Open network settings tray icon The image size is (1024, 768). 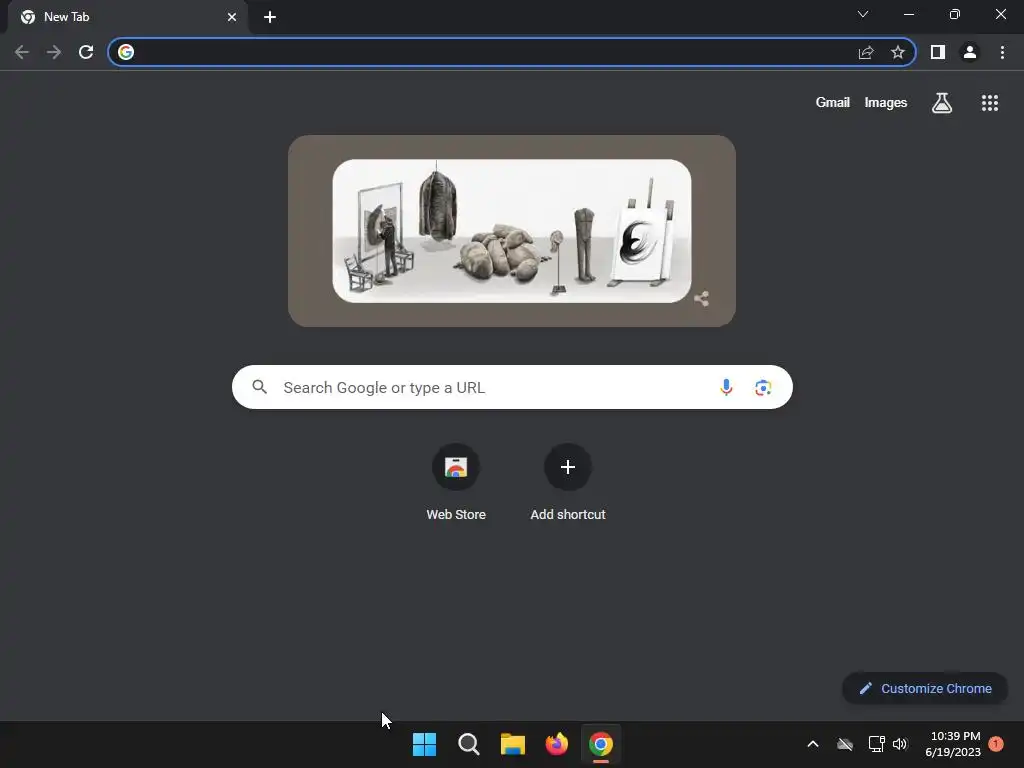coord(876,744)
